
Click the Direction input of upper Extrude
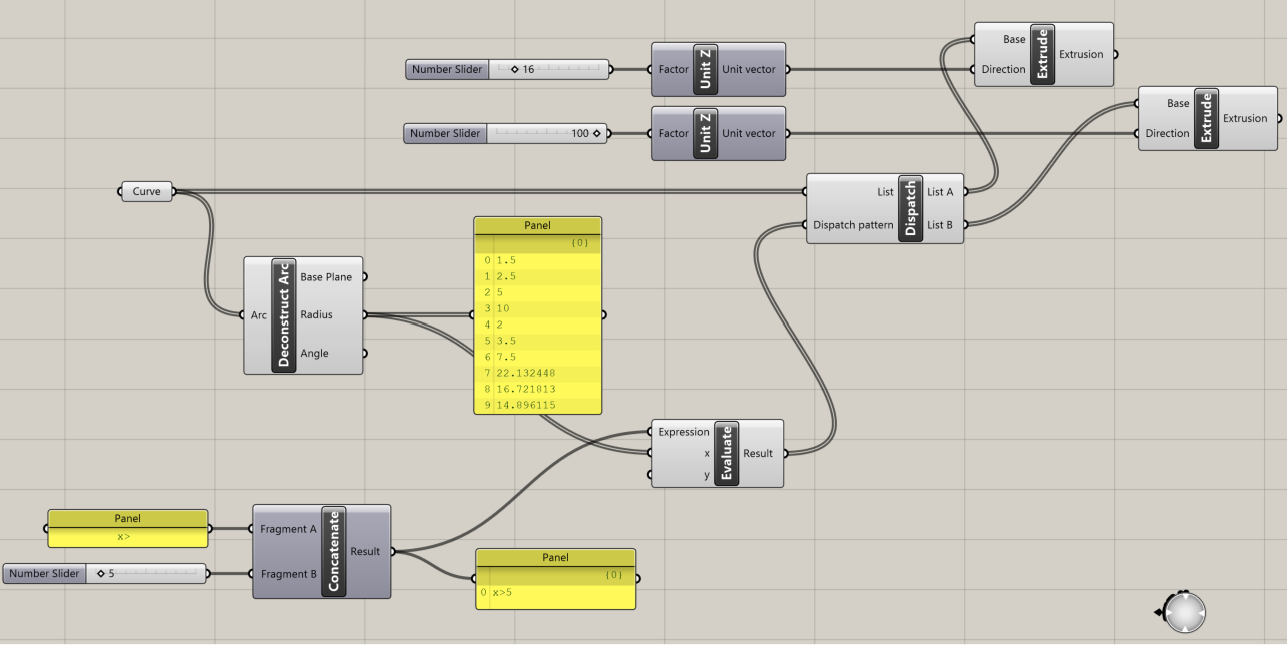click(1003, 69)
